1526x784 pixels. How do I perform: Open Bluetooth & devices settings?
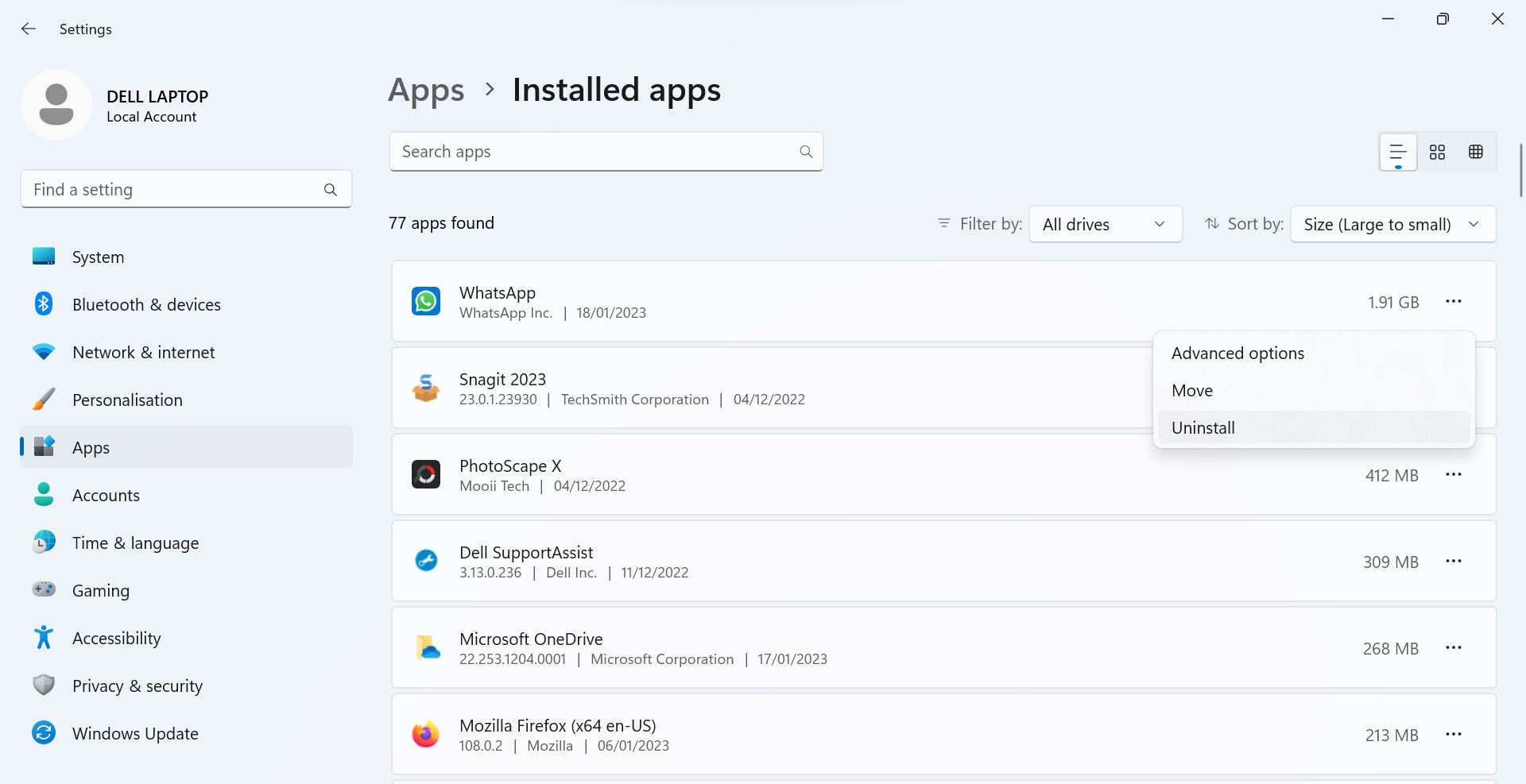point(187,304)
